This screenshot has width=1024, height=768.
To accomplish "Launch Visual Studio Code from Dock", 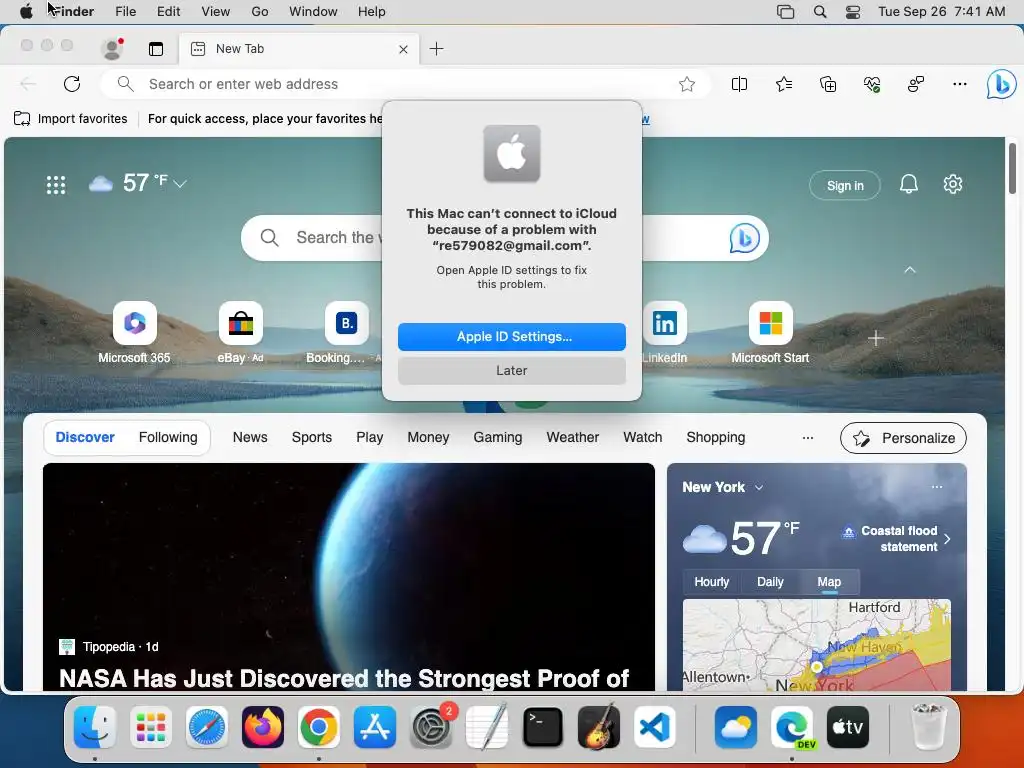I will pos(655,727).
